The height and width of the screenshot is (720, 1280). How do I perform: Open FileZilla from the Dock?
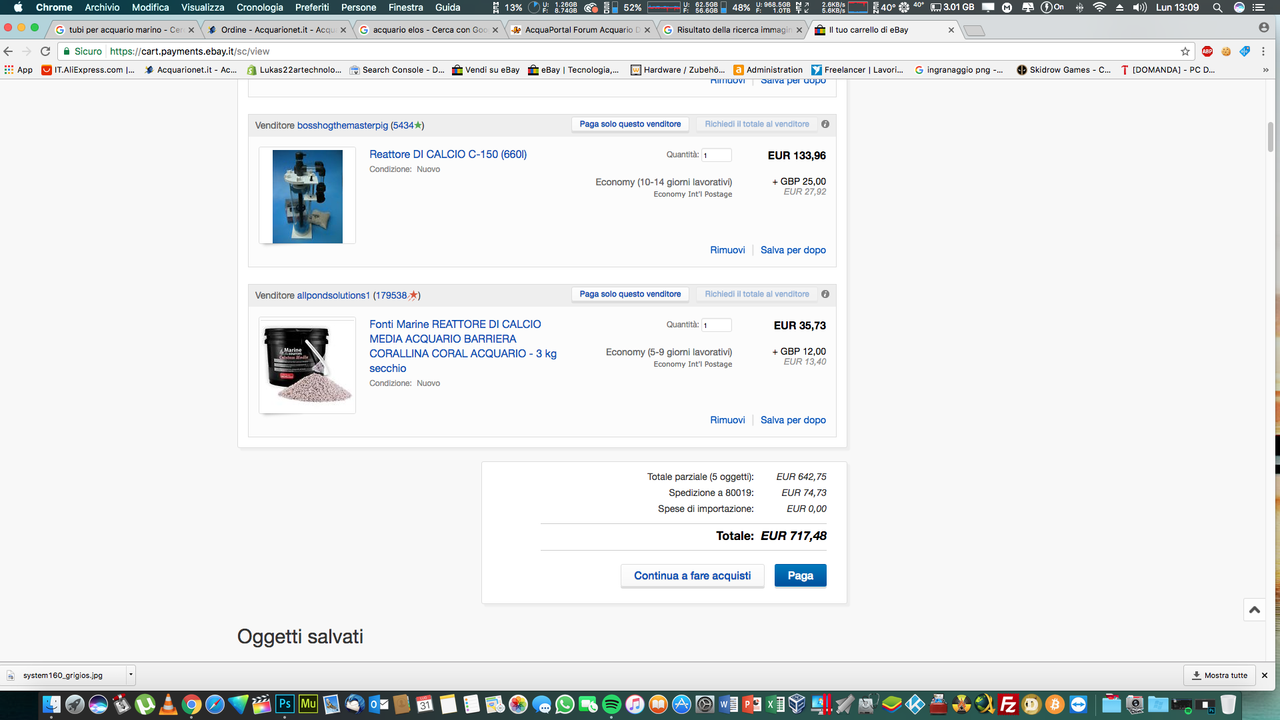click(1009, 704)
